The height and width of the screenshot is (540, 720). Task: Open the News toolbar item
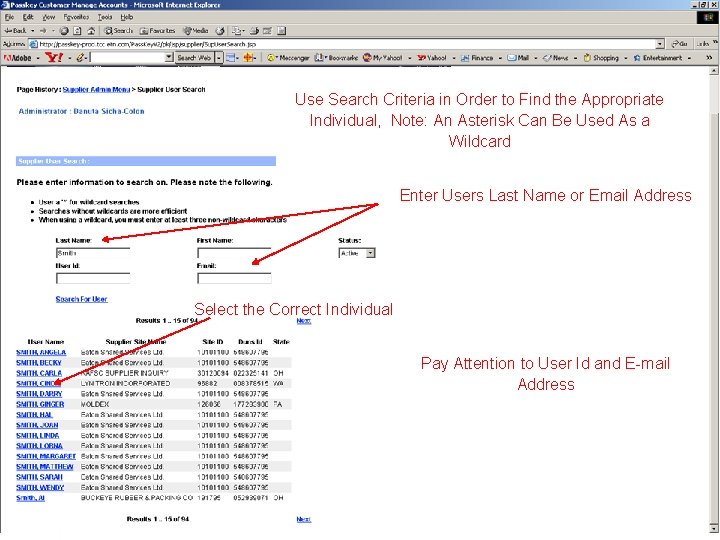click(x=556, y=58)
